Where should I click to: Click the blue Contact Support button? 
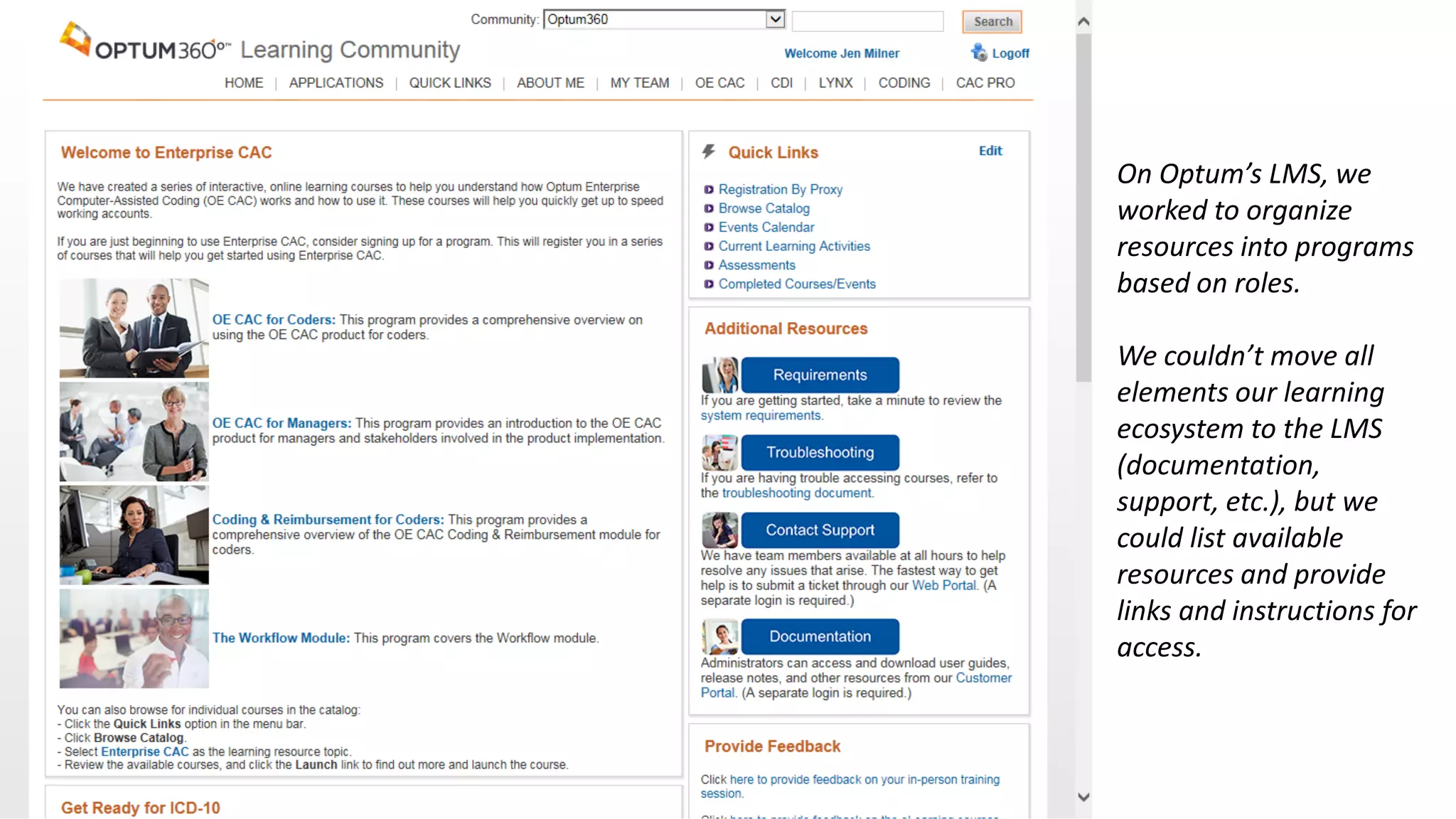(820, 530)
